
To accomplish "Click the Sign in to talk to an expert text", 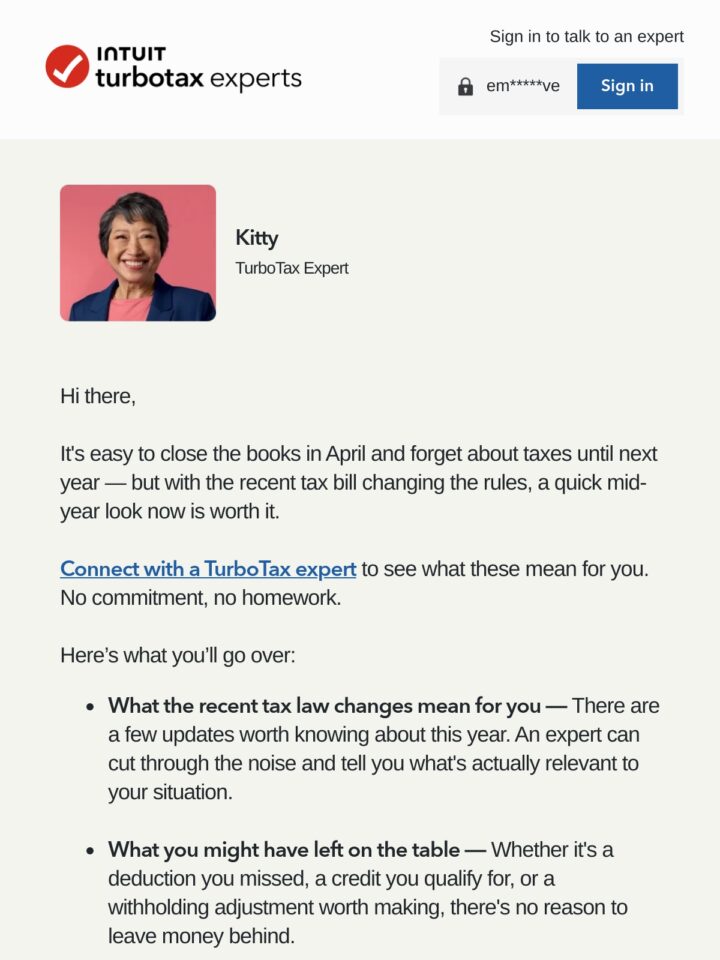I will point(587,37).
